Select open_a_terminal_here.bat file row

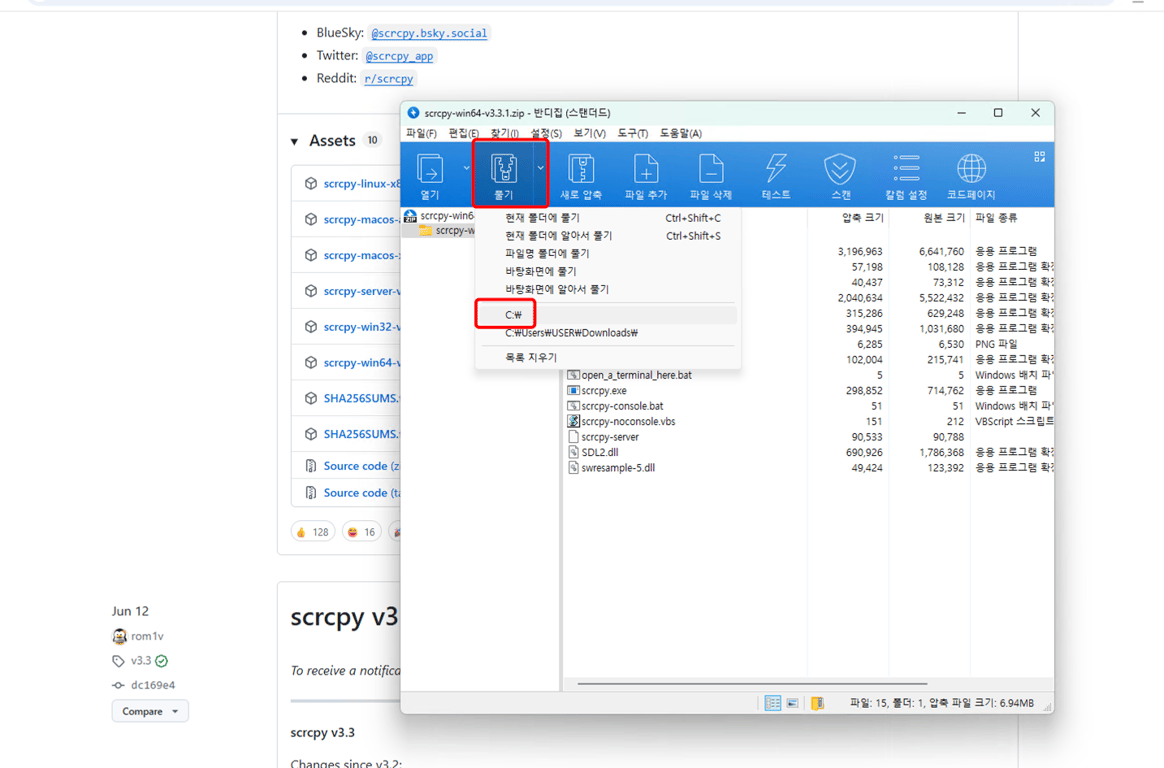click(630, 375)
